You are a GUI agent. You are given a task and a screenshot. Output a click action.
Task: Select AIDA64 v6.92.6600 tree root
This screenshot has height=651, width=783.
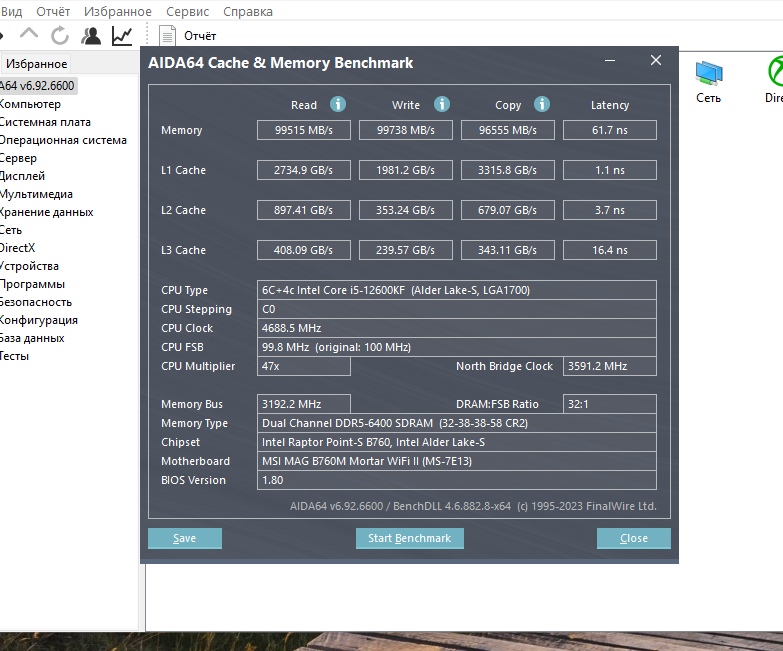[x=37, y=86]
